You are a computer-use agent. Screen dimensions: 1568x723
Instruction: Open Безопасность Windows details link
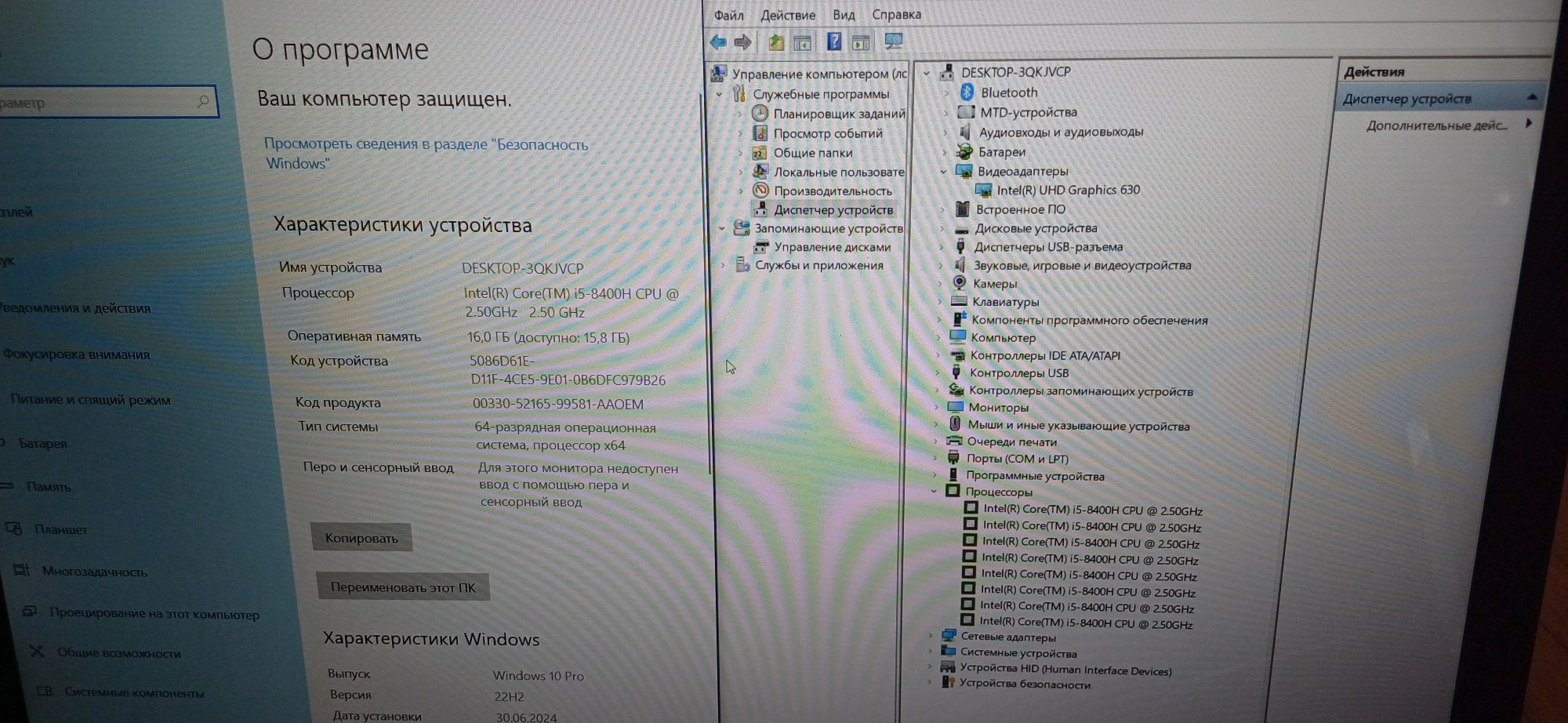coord(426,153)
